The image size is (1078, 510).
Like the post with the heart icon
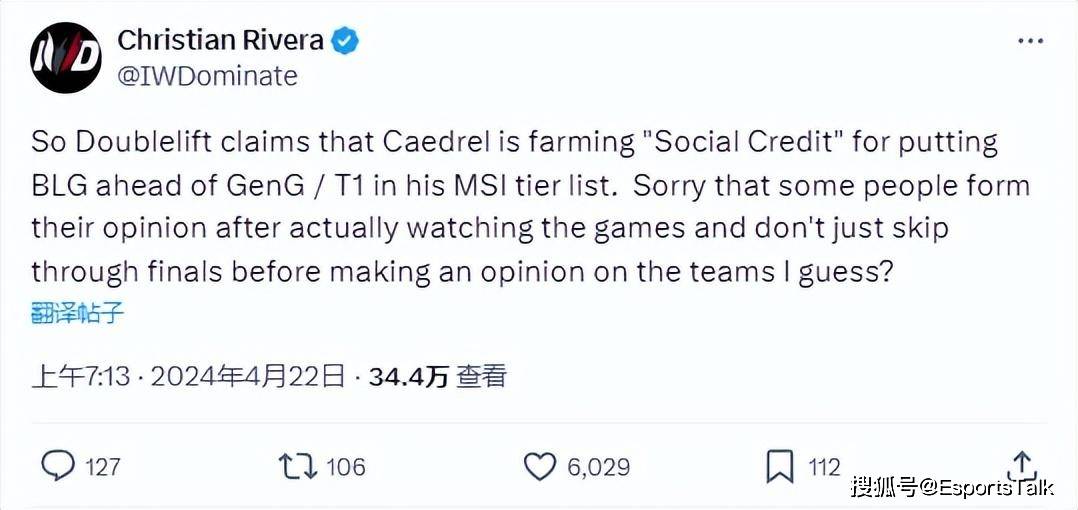[540, 465]
